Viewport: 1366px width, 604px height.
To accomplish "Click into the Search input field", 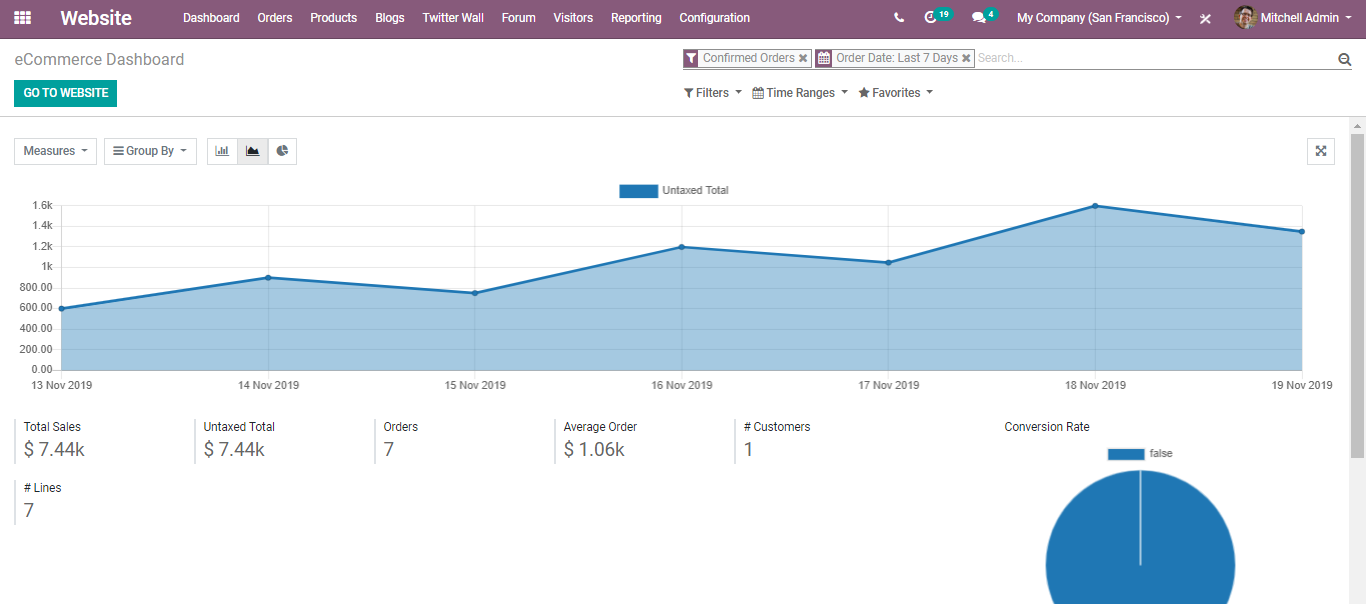I will coord(1155,58).
